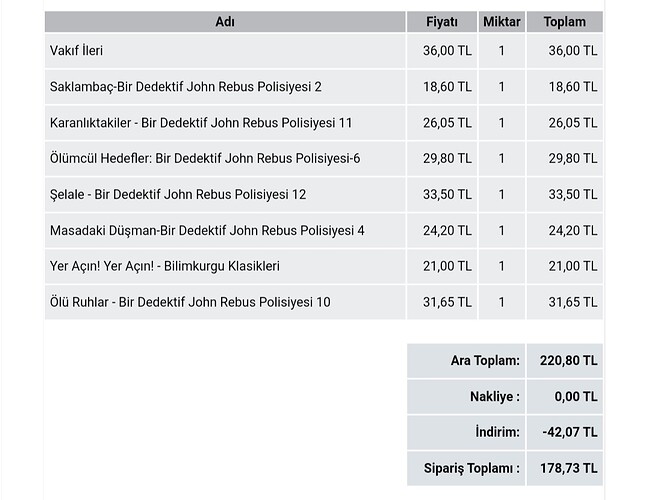Click the Adı column header
The width and height of the screenshot is (649, 500).
(225, 22)
